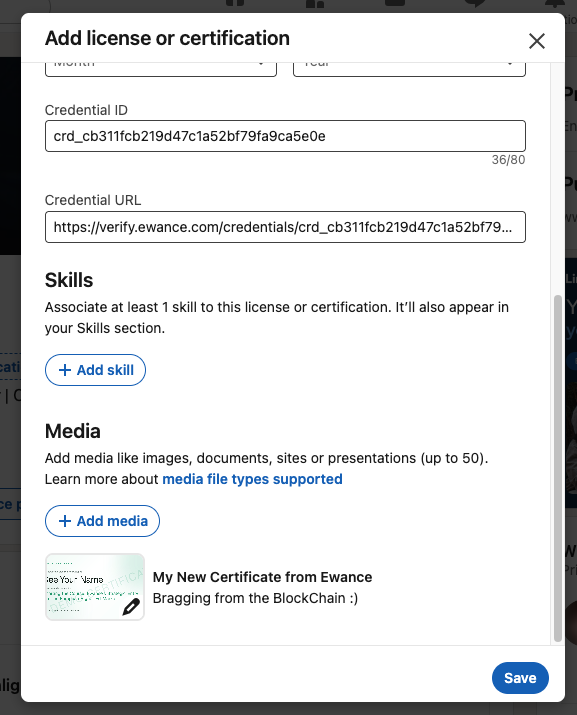Image resolution: width=577 pixels, height=715 pixels.
Task: Click the Skills section heading
Action: [69, 280]
